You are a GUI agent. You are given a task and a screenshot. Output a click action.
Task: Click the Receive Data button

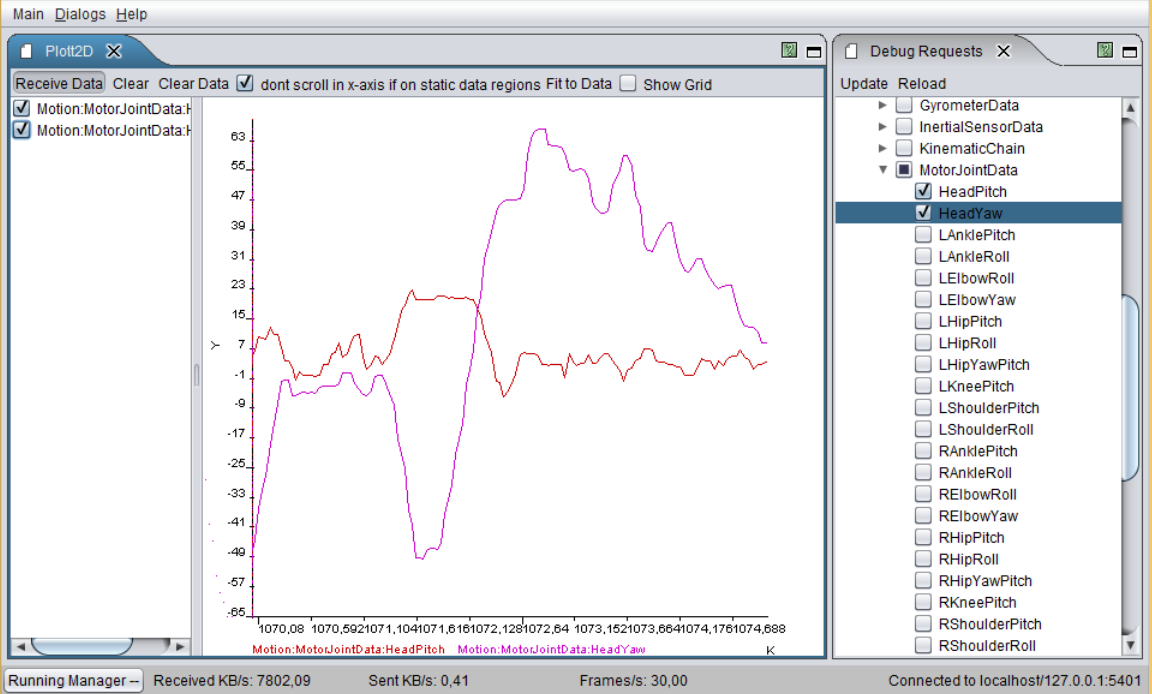tap(59, 84)
